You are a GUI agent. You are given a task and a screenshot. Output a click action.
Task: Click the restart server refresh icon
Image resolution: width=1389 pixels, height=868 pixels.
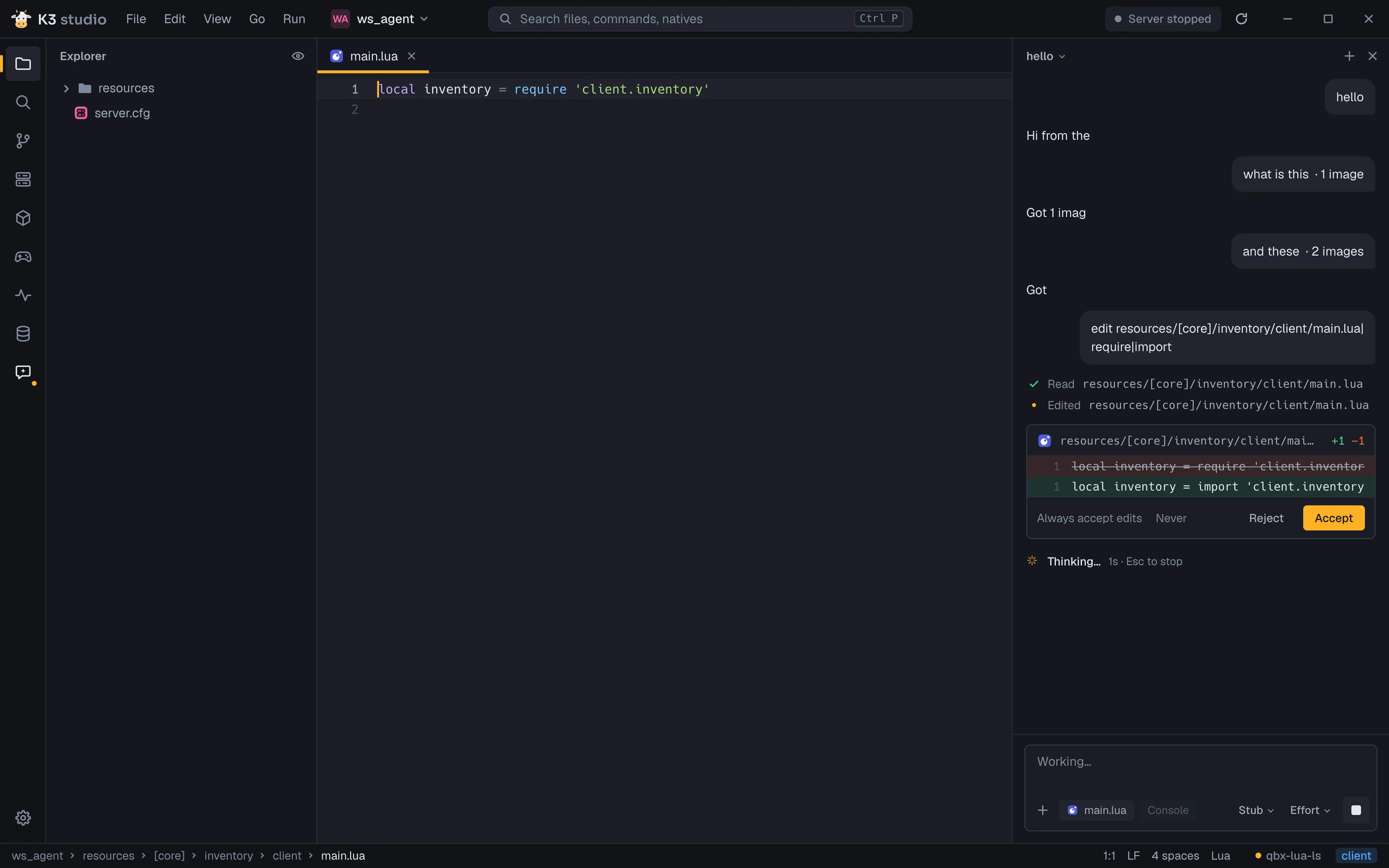click(1241, 19)
